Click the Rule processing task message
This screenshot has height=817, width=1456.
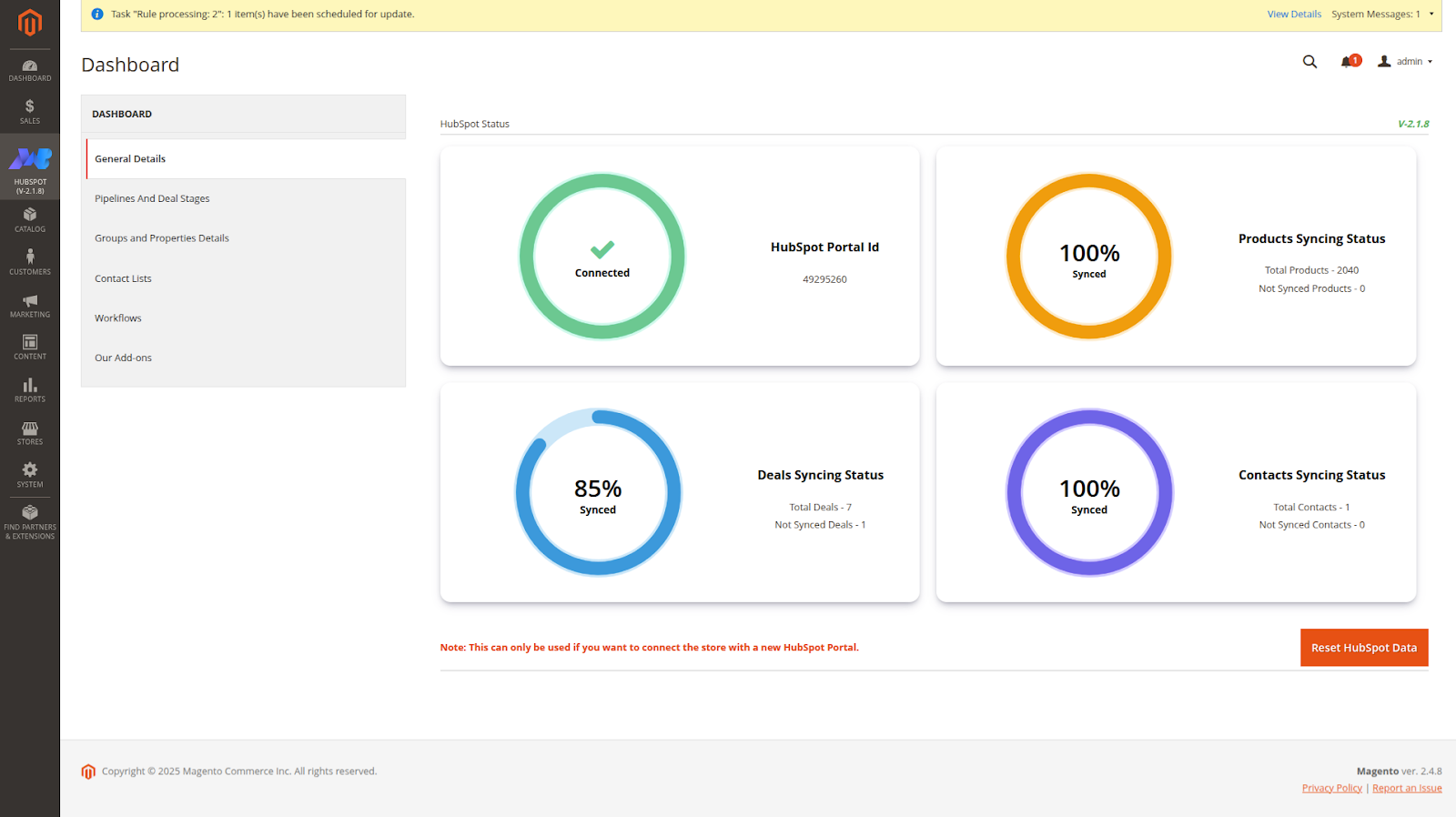[x=262, y=14]
